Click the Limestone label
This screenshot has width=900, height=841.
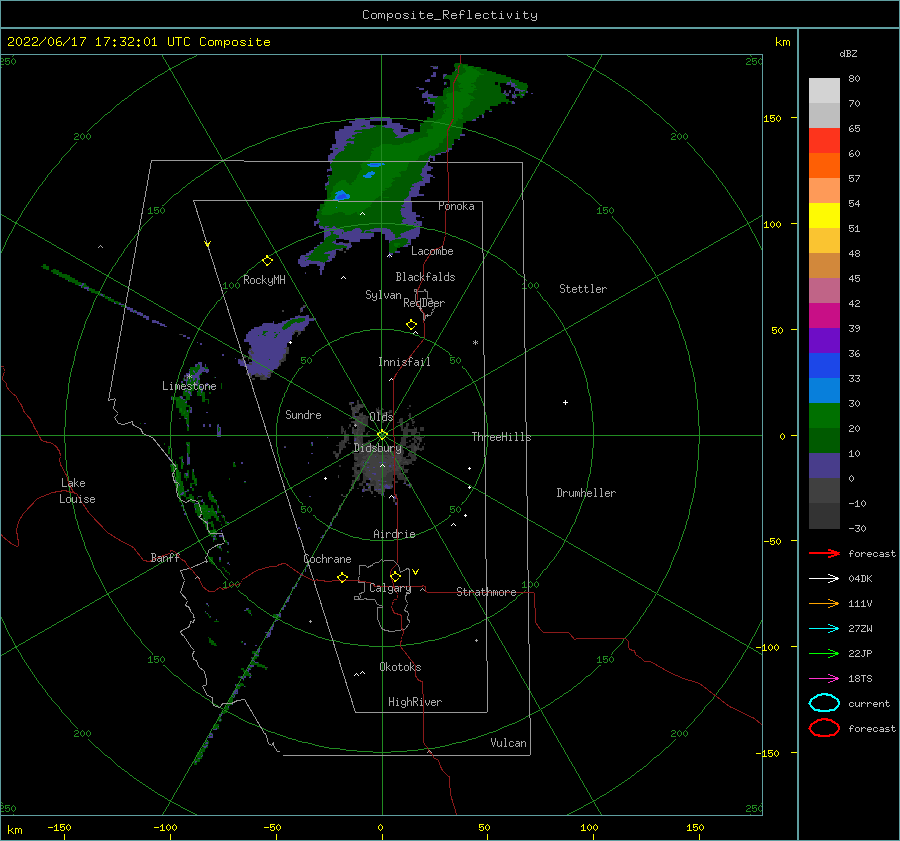pos(189,386)
